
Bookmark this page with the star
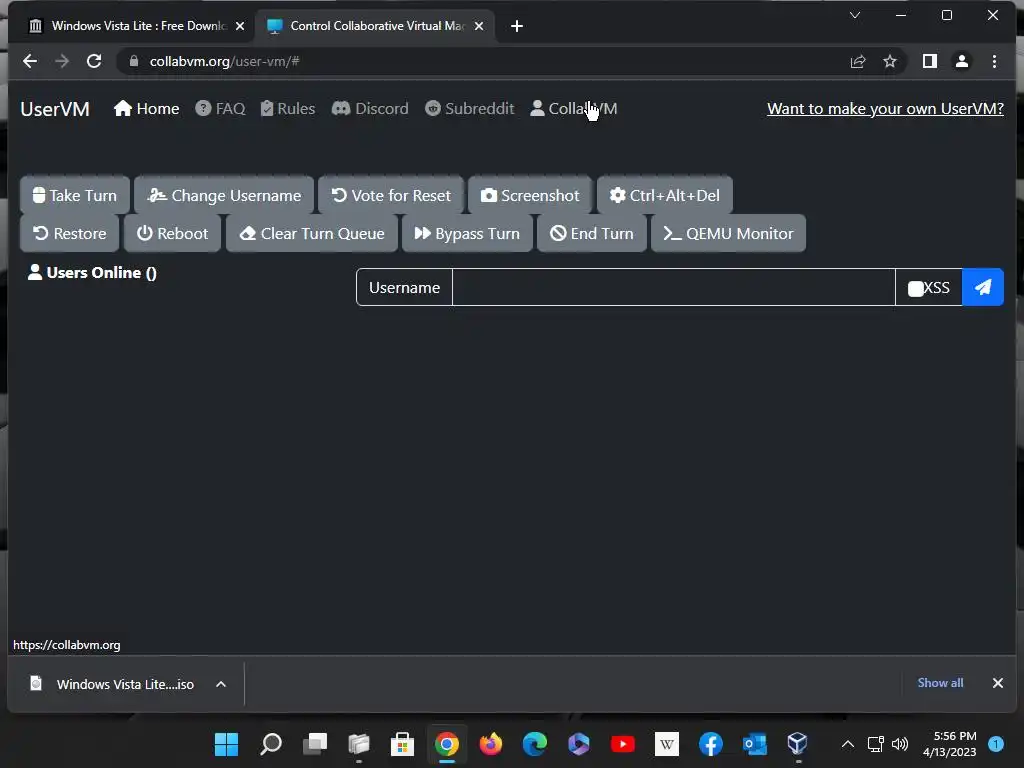coord(889,61)
